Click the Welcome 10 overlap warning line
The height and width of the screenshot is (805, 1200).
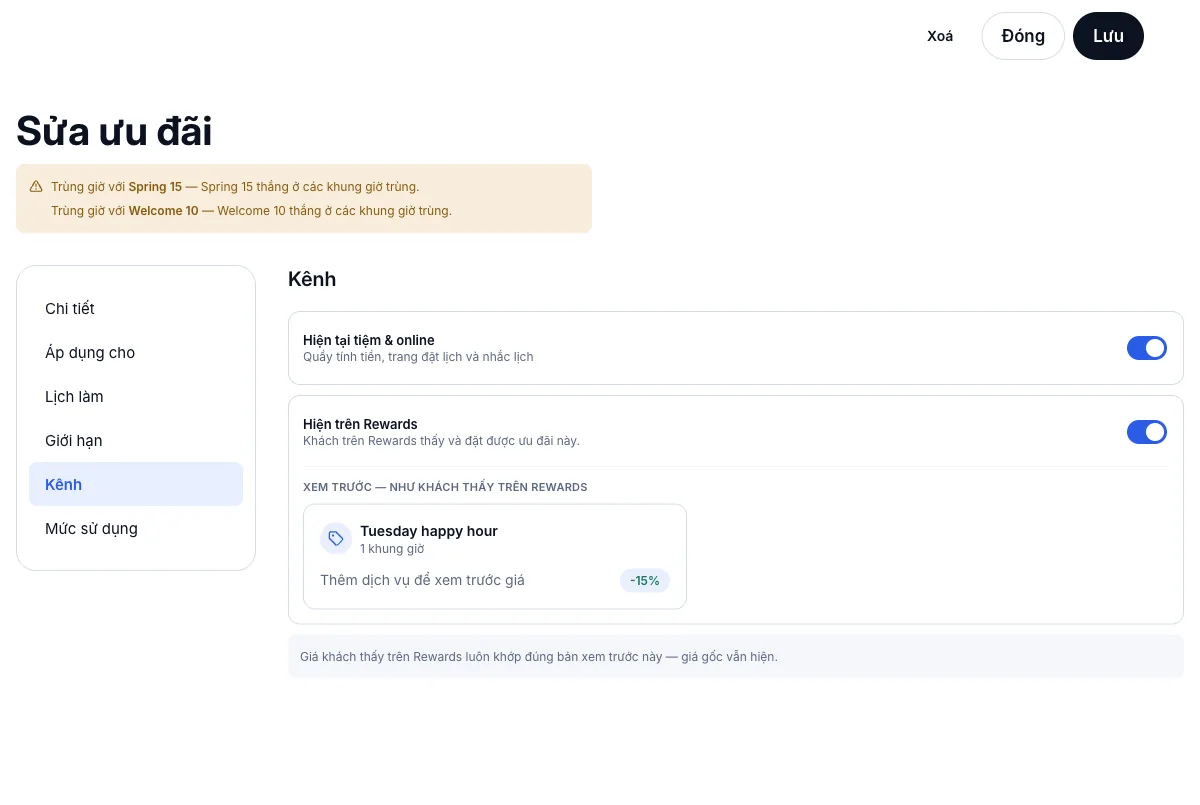pos(251,211)
